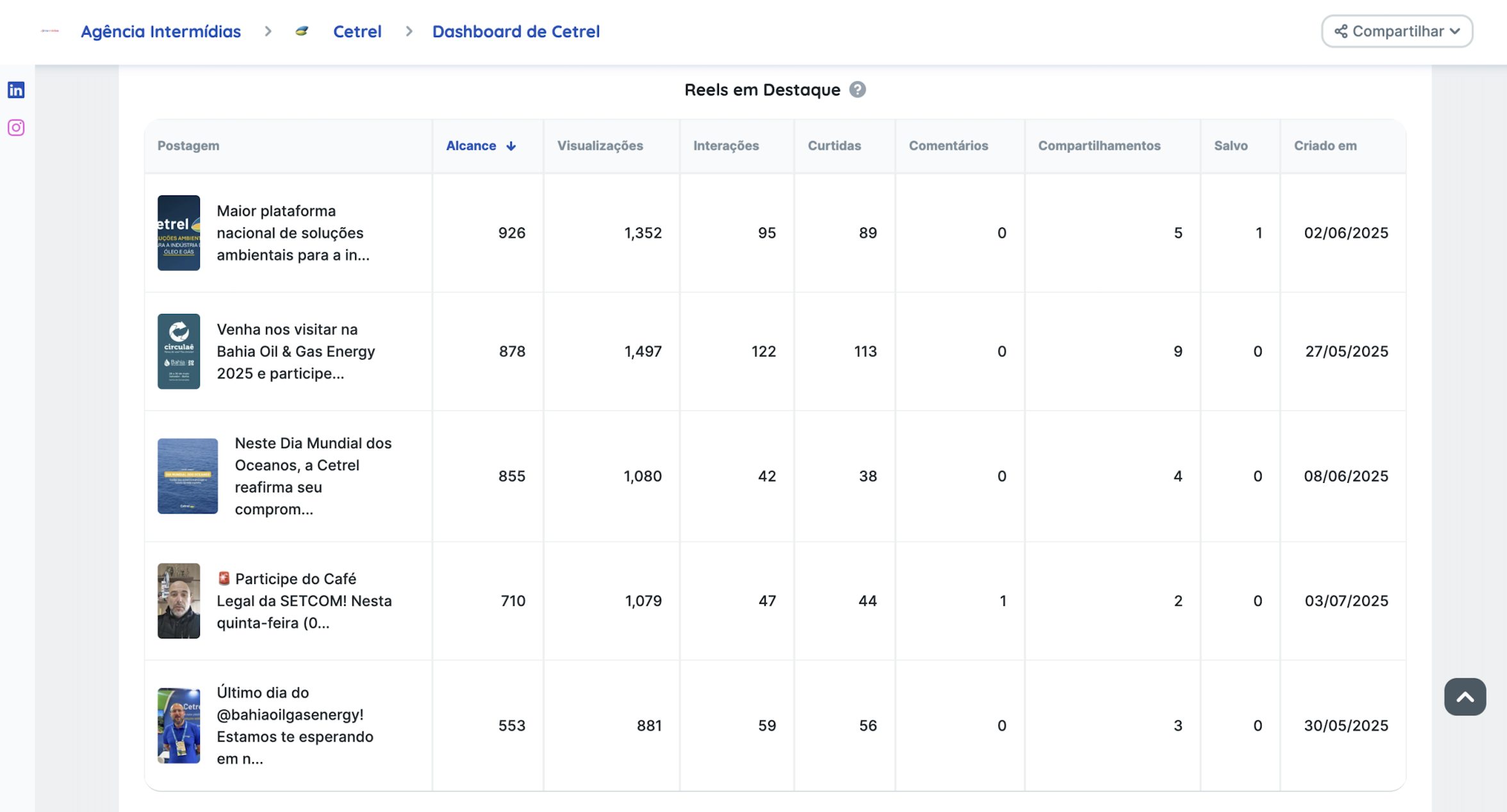The width and height of the screenshot is (1507, 812).
Task: Open the Café Legal da SETCOM thumbnail
Action: click(179, 601)
